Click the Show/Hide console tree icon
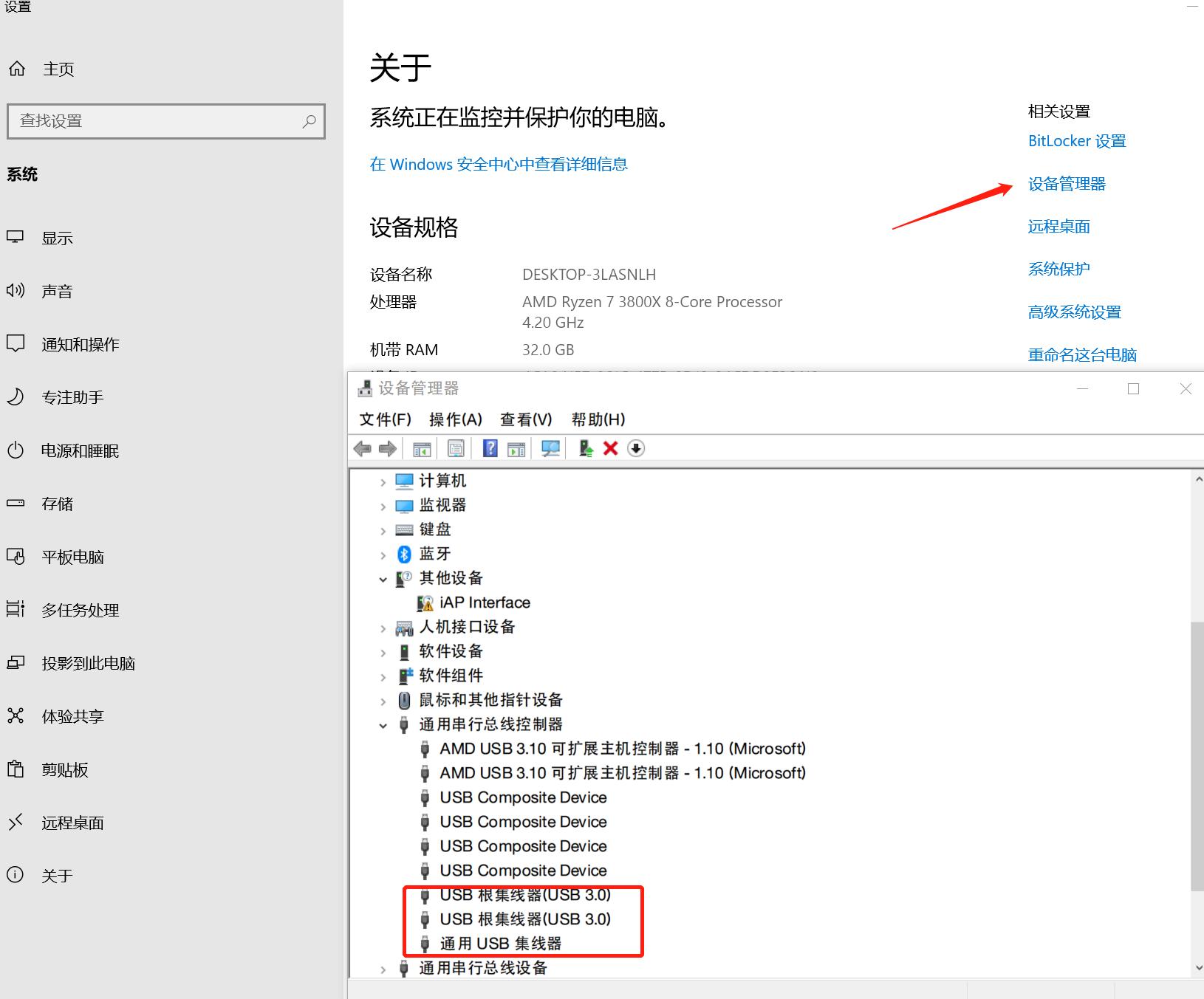Viewport: 1204px width, 999px height. pyautogui.click(x=421, y=448)
